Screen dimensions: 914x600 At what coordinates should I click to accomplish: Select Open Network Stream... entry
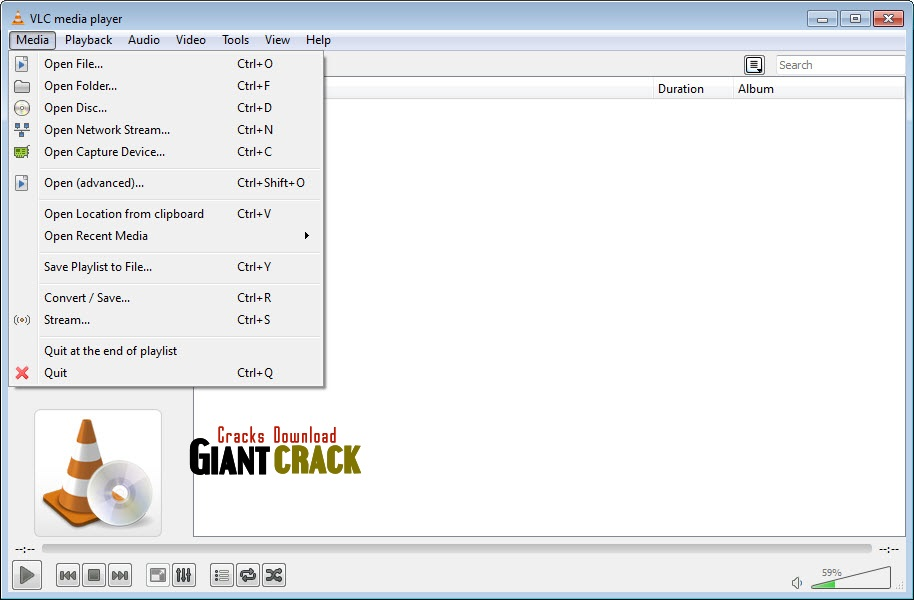[166, 130]
